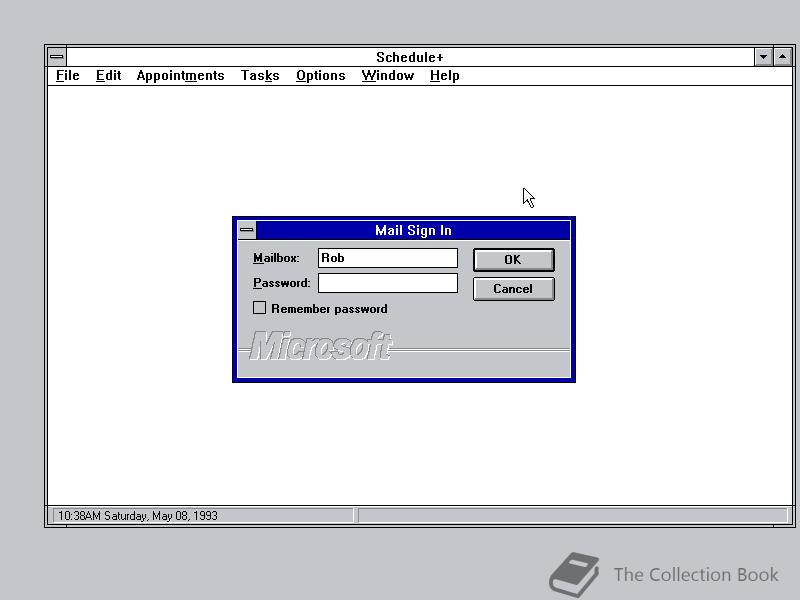Open the Schedule+ window control menu box
Viewport: 800px width, 600px height.
point(57,57)
